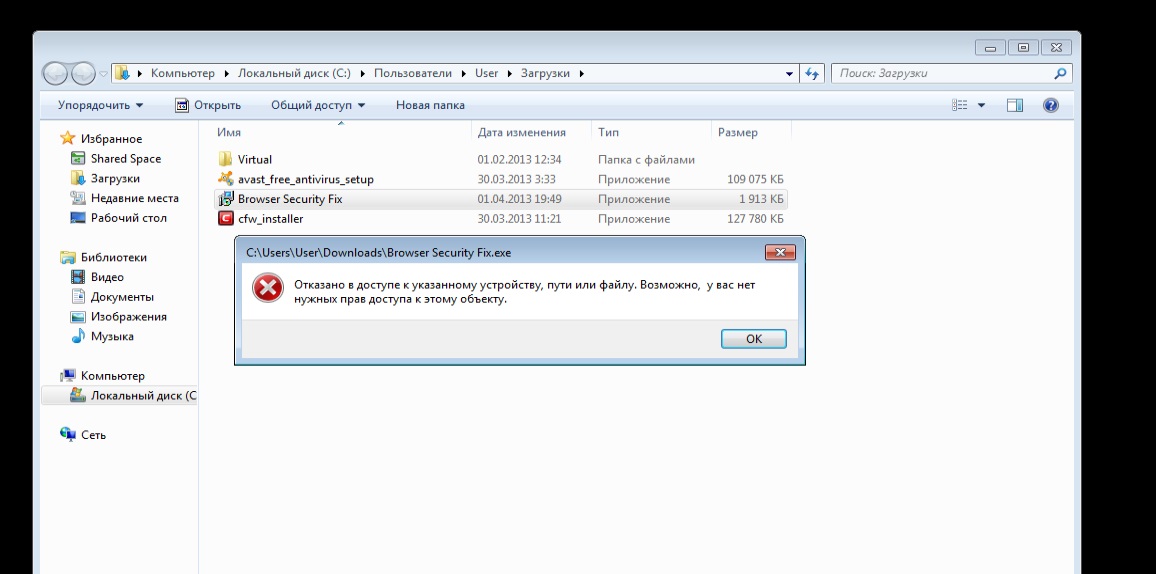Click the Папка с файлами type cell

tap(646, 159)
